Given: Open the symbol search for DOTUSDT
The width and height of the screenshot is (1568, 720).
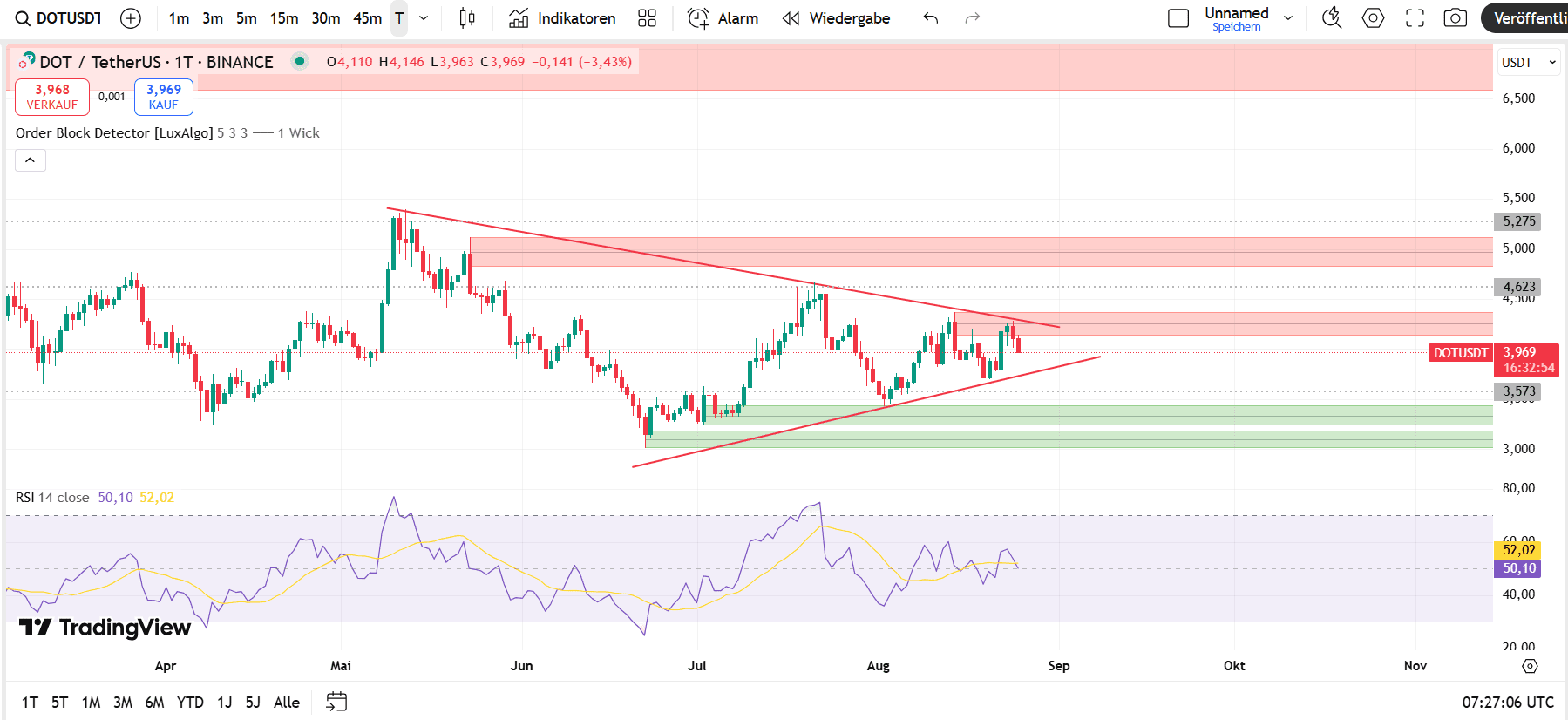Looking at the screenshot, I should tap(59, 18).
